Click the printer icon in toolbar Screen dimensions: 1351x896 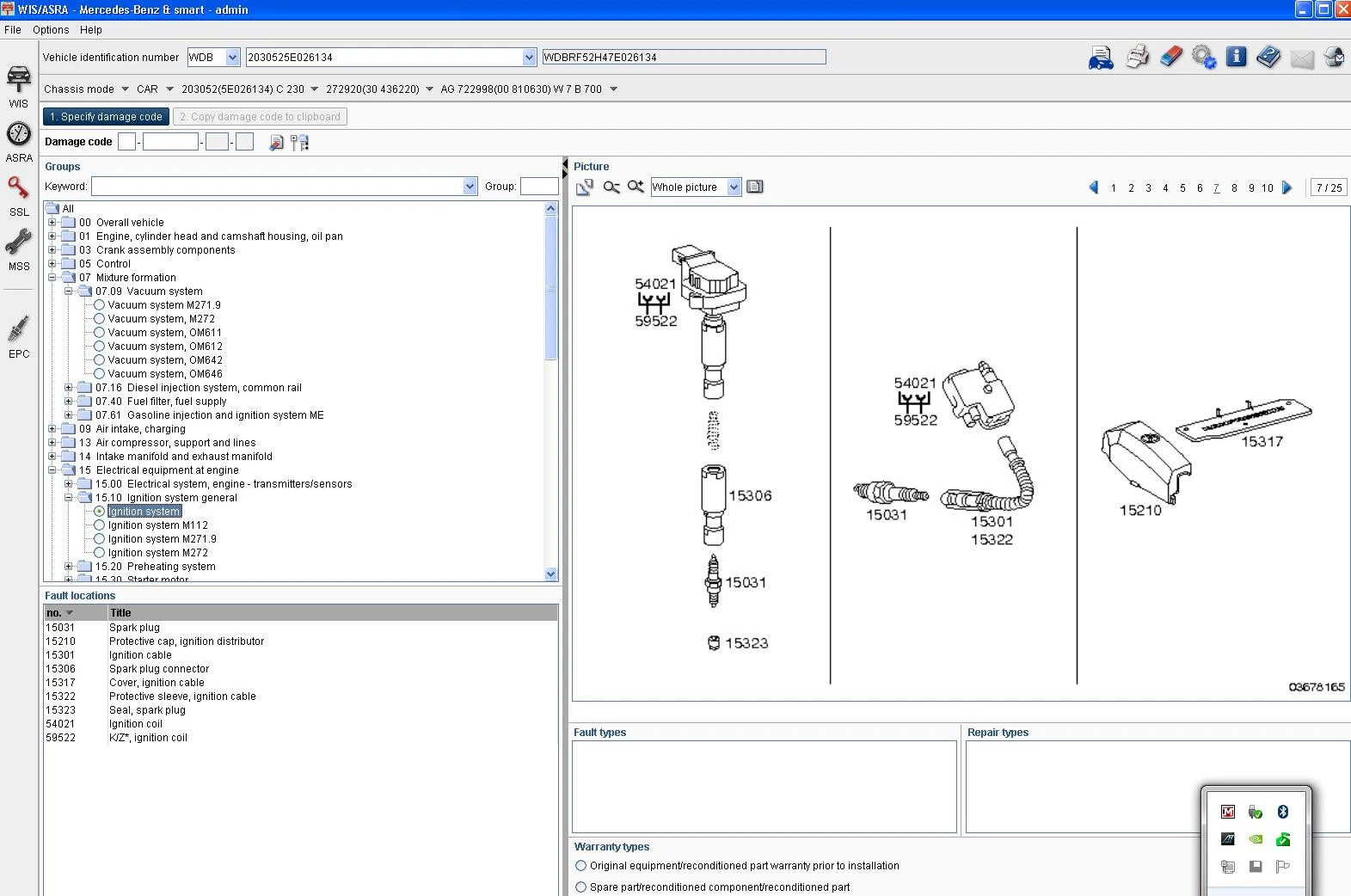[1137, 58]
